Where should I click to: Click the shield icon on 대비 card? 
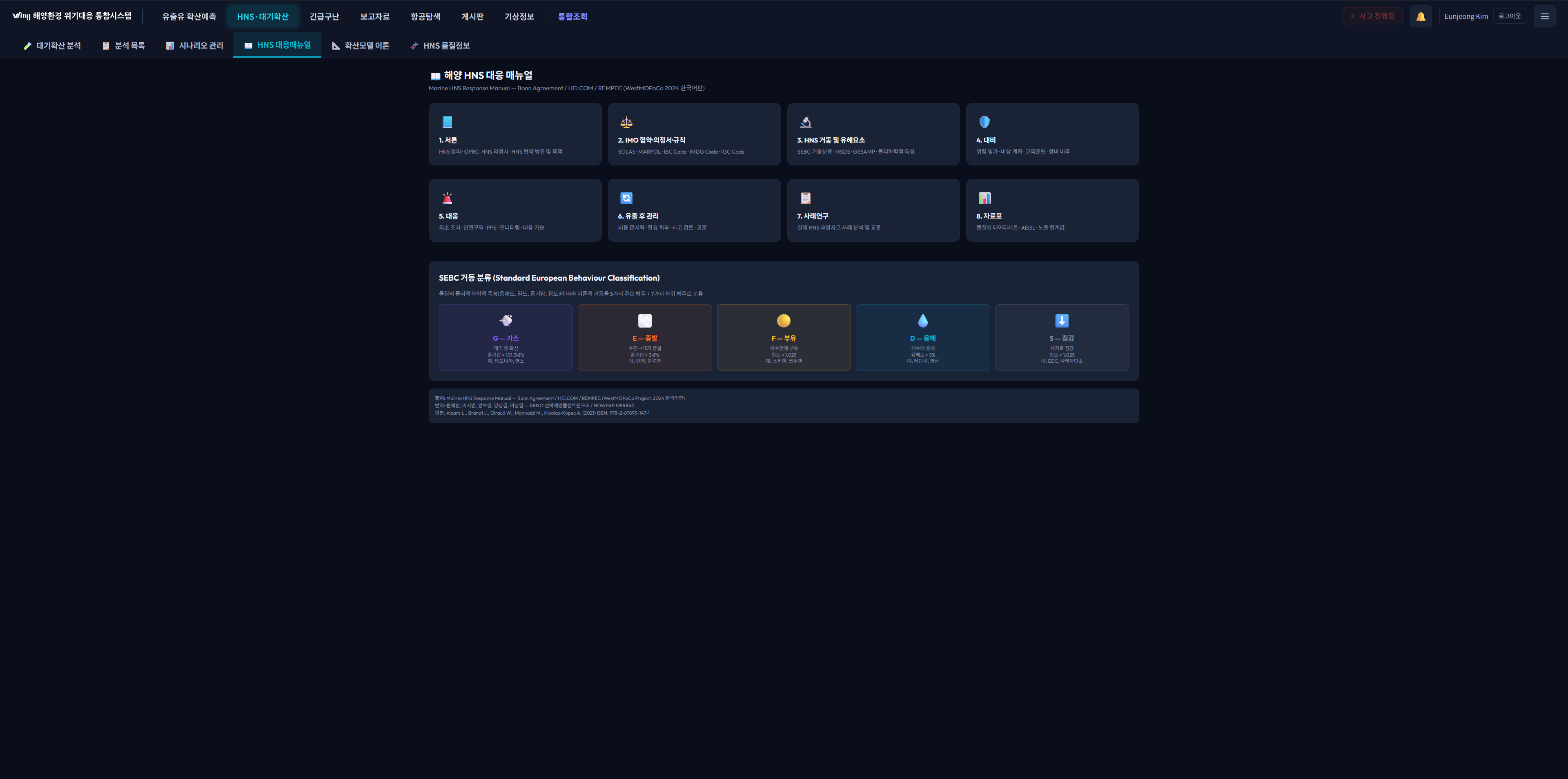984,123
